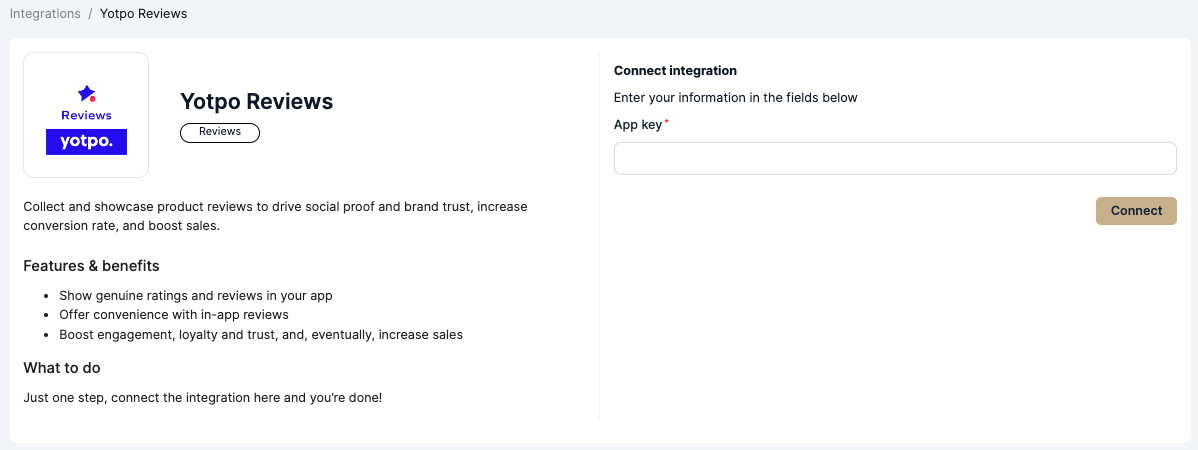Click the Features & benefits heading

91,266
